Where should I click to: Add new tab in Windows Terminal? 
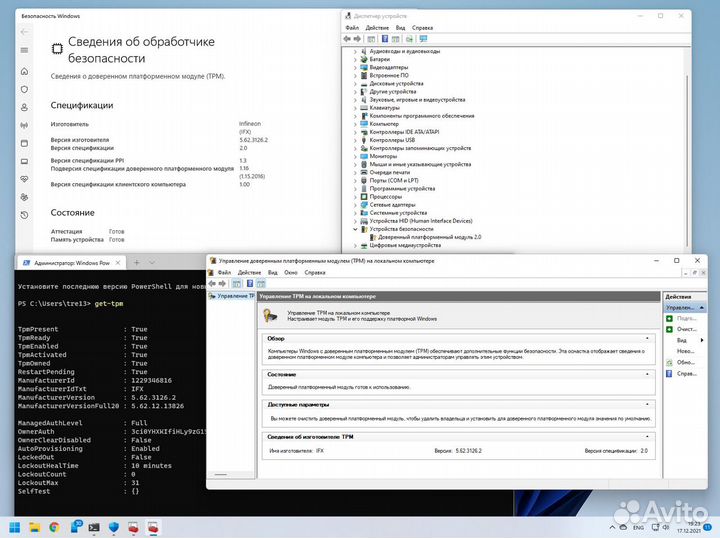click(136, 263)
